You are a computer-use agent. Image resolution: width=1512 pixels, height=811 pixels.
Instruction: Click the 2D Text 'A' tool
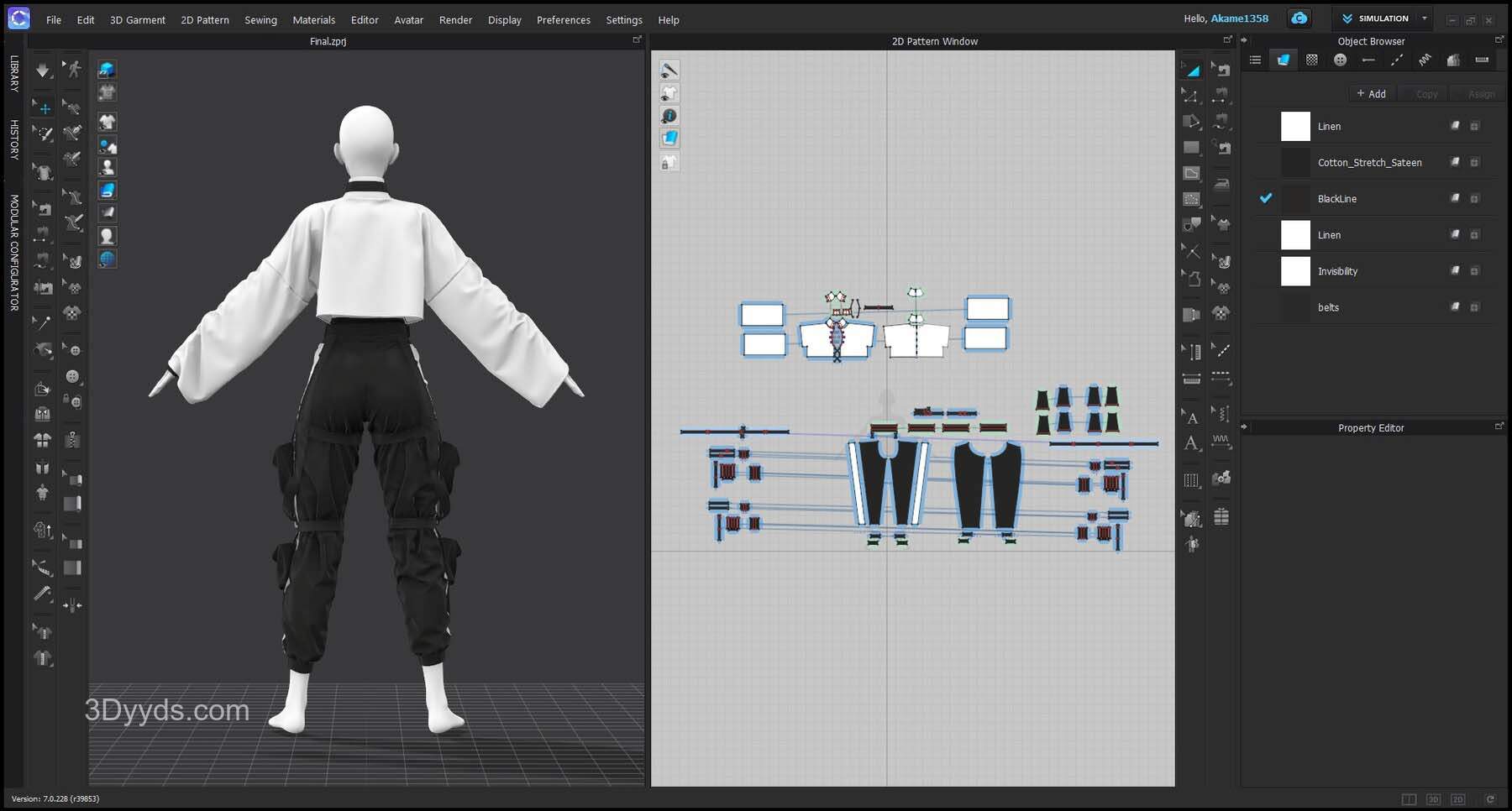coord(1191,443)
